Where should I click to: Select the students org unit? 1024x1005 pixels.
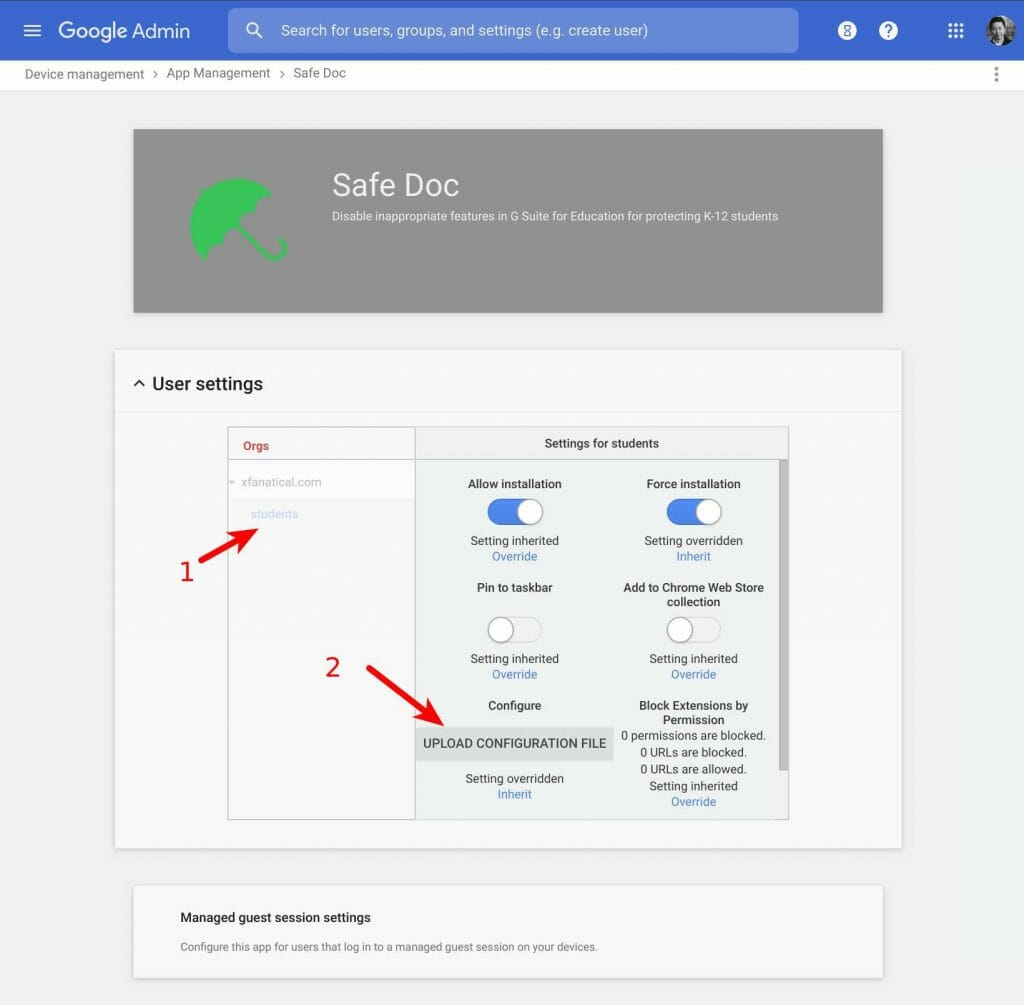(x=274, y=514)
